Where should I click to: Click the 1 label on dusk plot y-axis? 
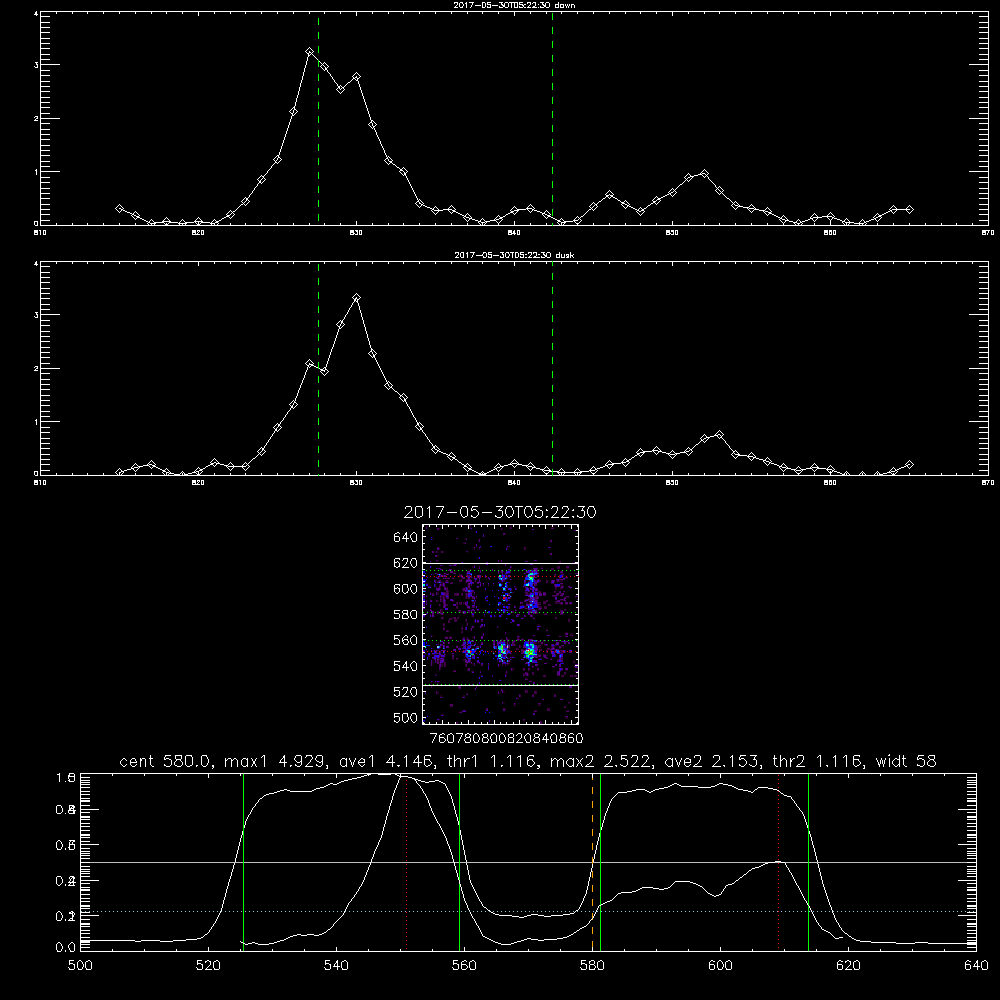pos(36,422)
